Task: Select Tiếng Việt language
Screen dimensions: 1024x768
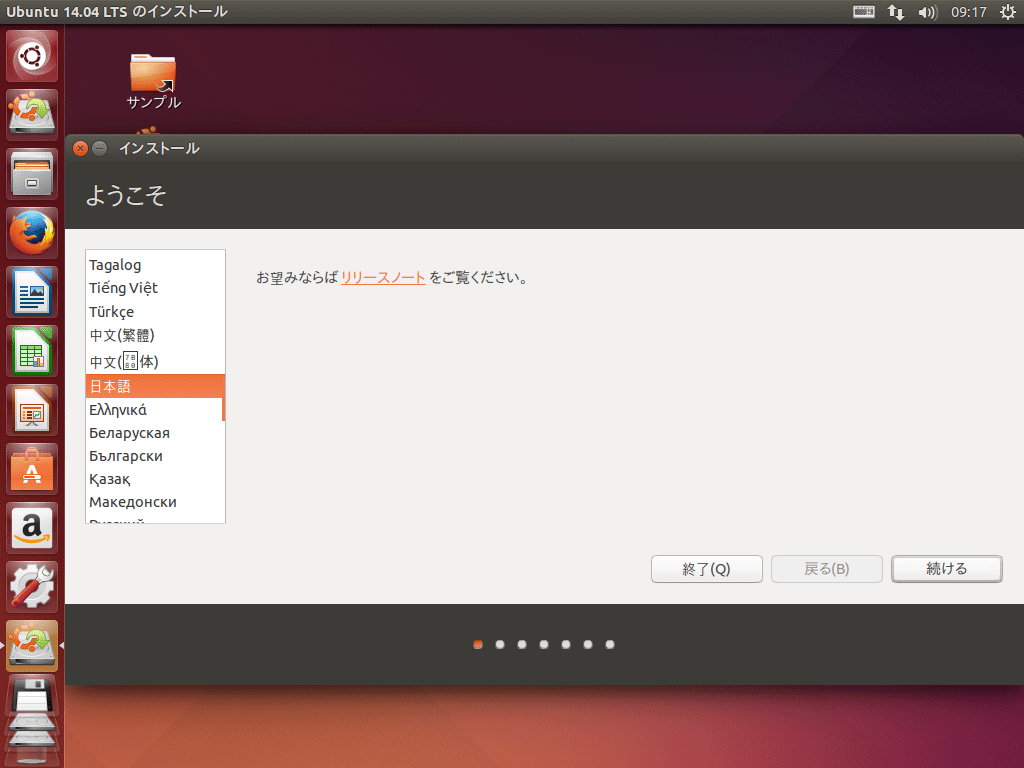Action: coord(154,288)
